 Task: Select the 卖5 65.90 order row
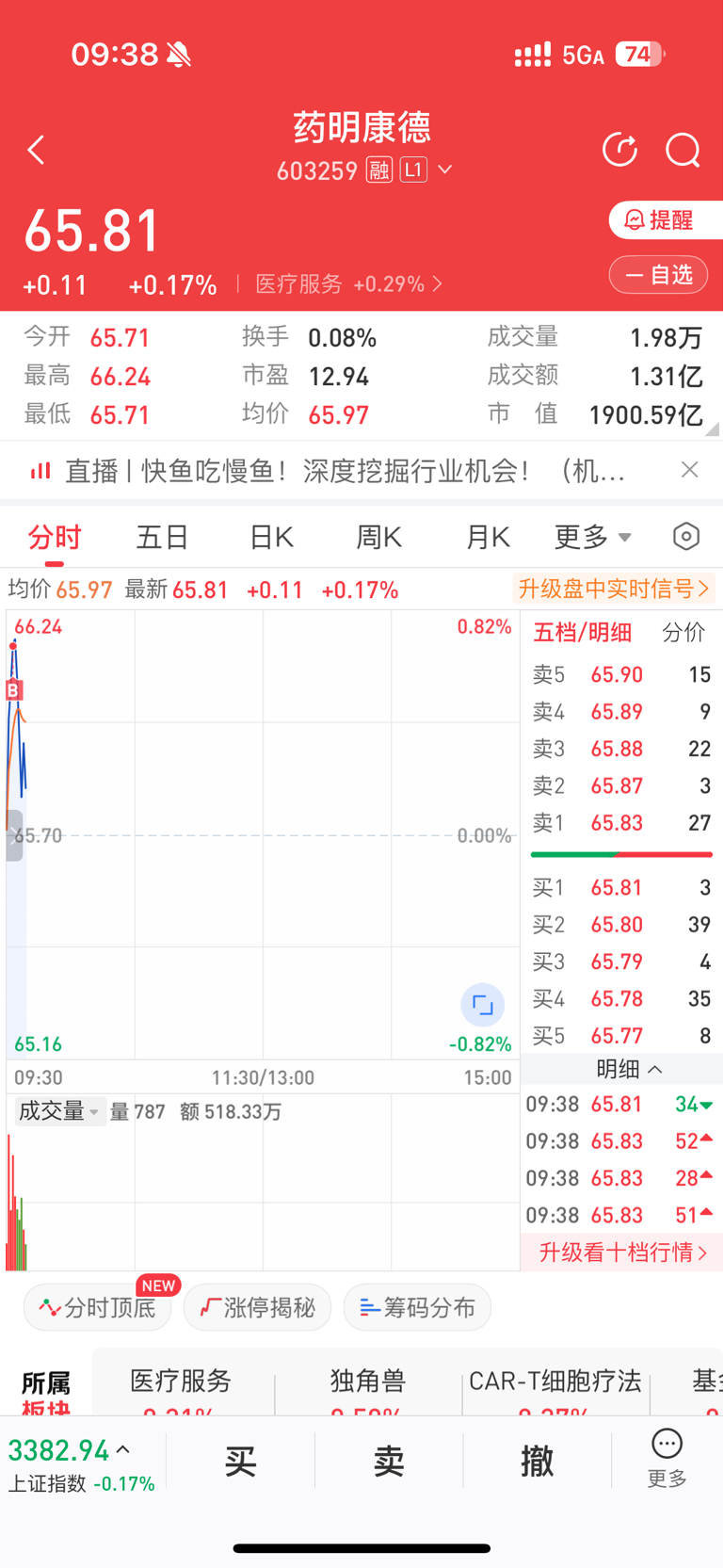(621, 674)
